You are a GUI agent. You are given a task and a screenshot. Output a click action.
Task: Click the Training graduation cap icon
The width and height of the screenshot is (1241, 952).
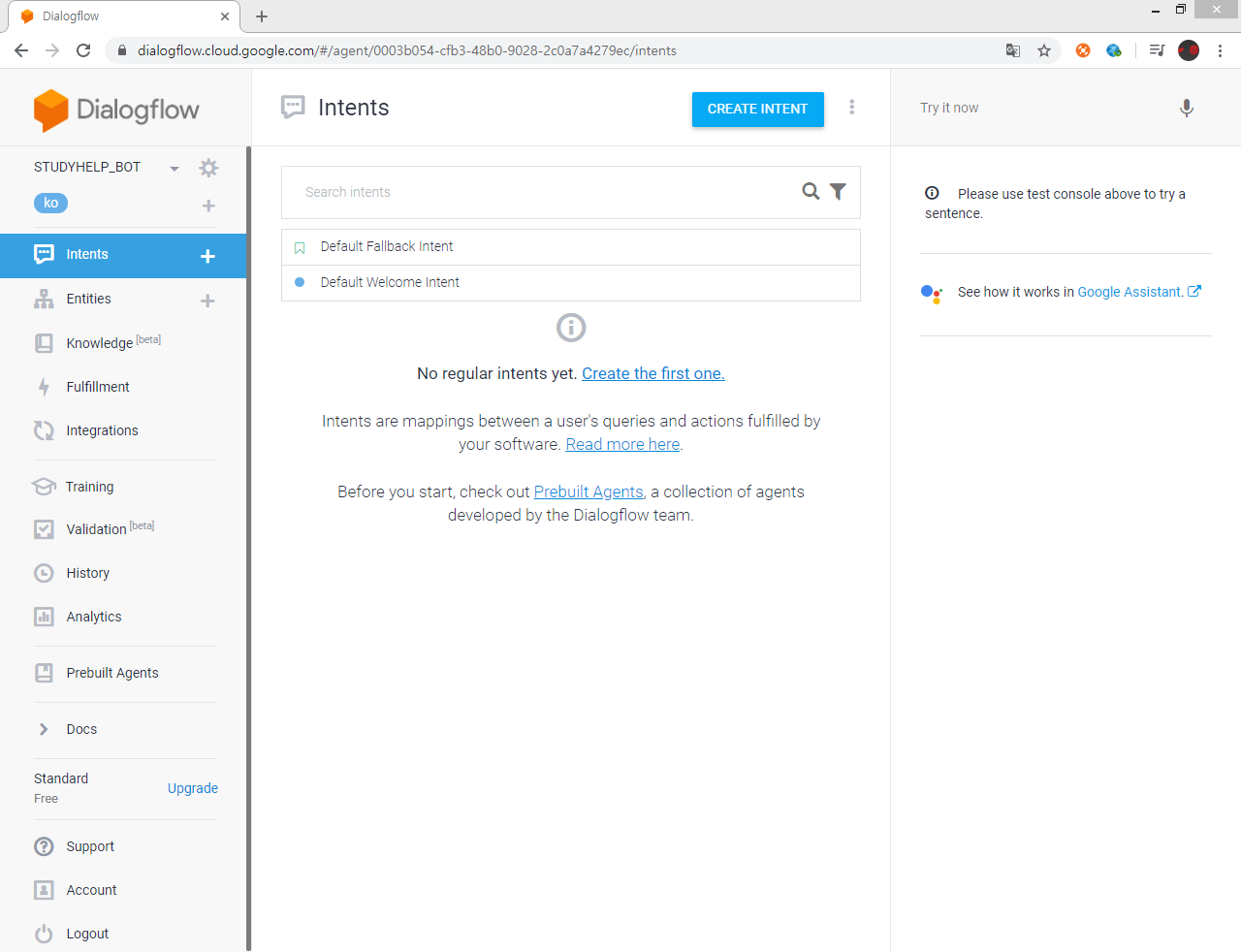click(44, 487)
